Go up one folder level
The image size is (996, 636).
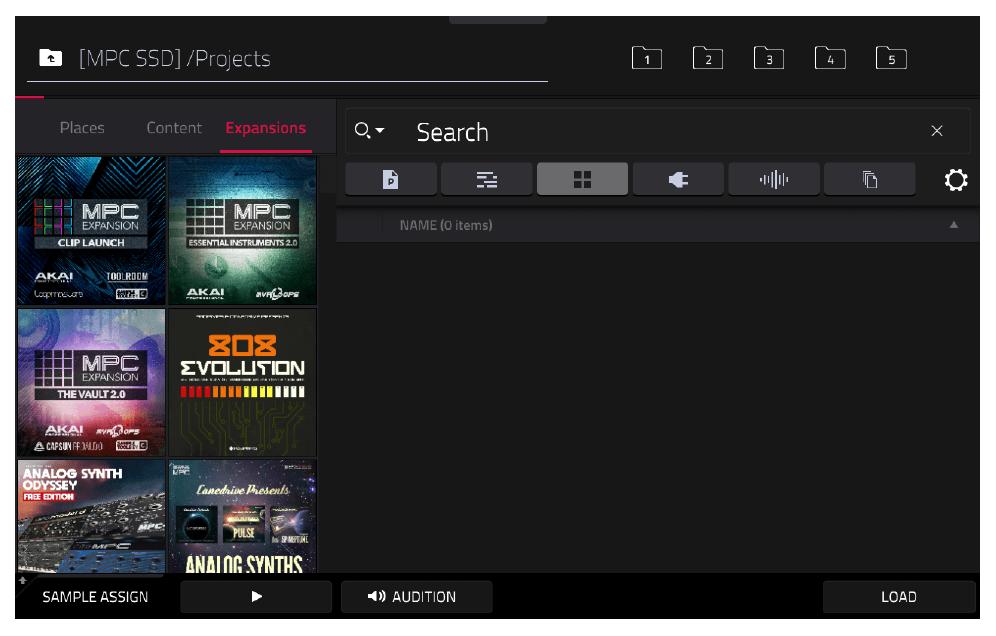click(50, 58)
